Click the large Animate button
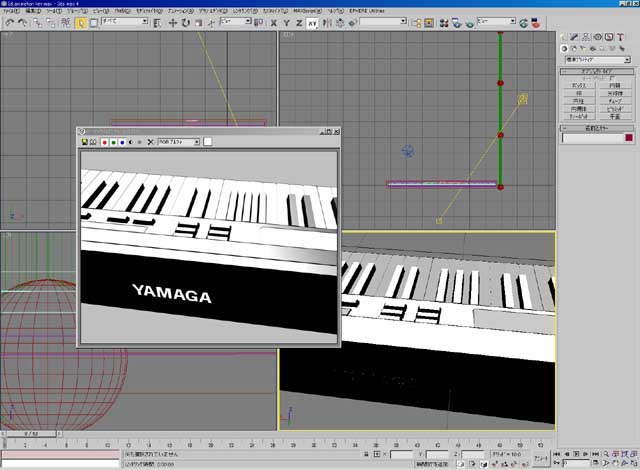 point(541,459)
